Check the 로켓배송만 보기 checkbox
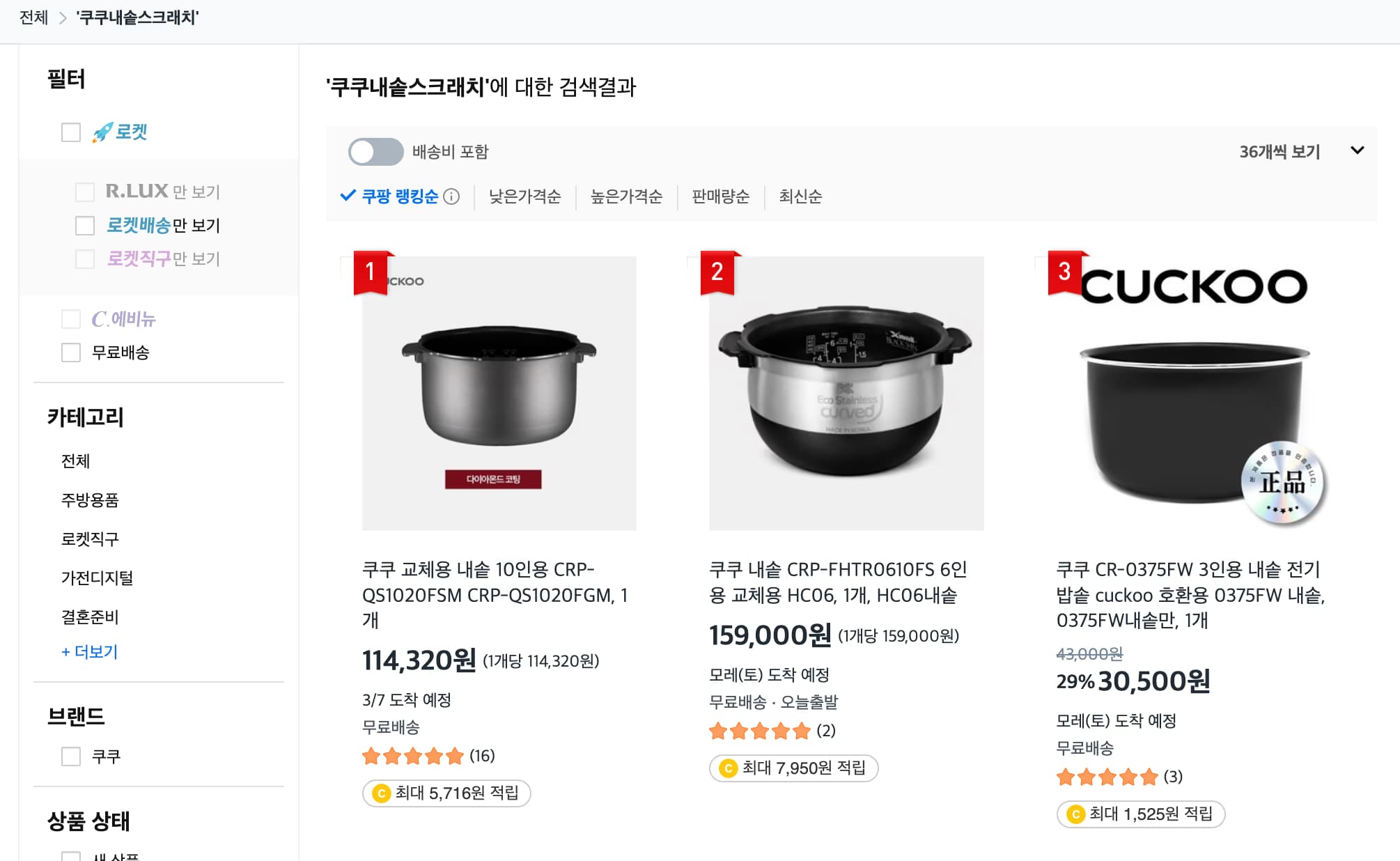1400x861 pixels. [85, 226]
